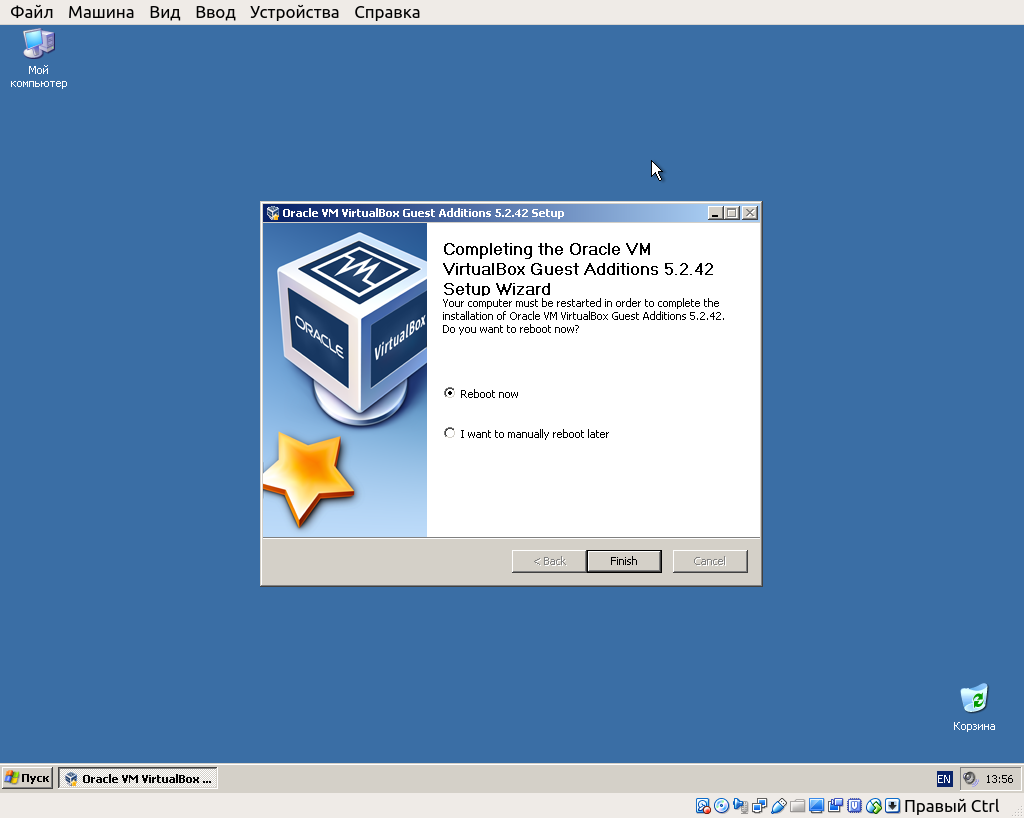This screenshot has height=818, width=1024.
Task: Open the Справка menu
Action: [x=387, y=12]
